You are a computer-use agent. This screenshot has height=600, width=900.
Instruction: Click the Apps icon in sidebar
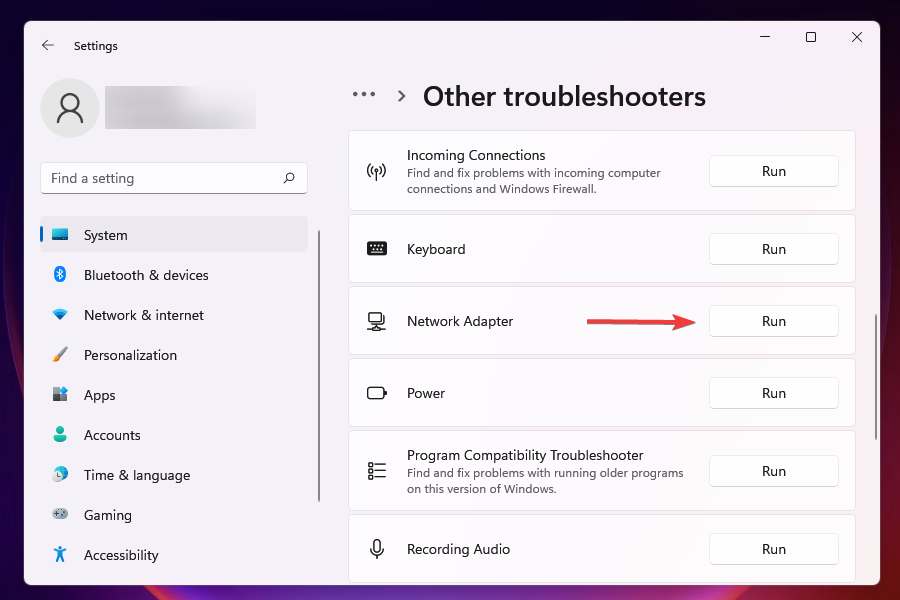click(60, 394)
